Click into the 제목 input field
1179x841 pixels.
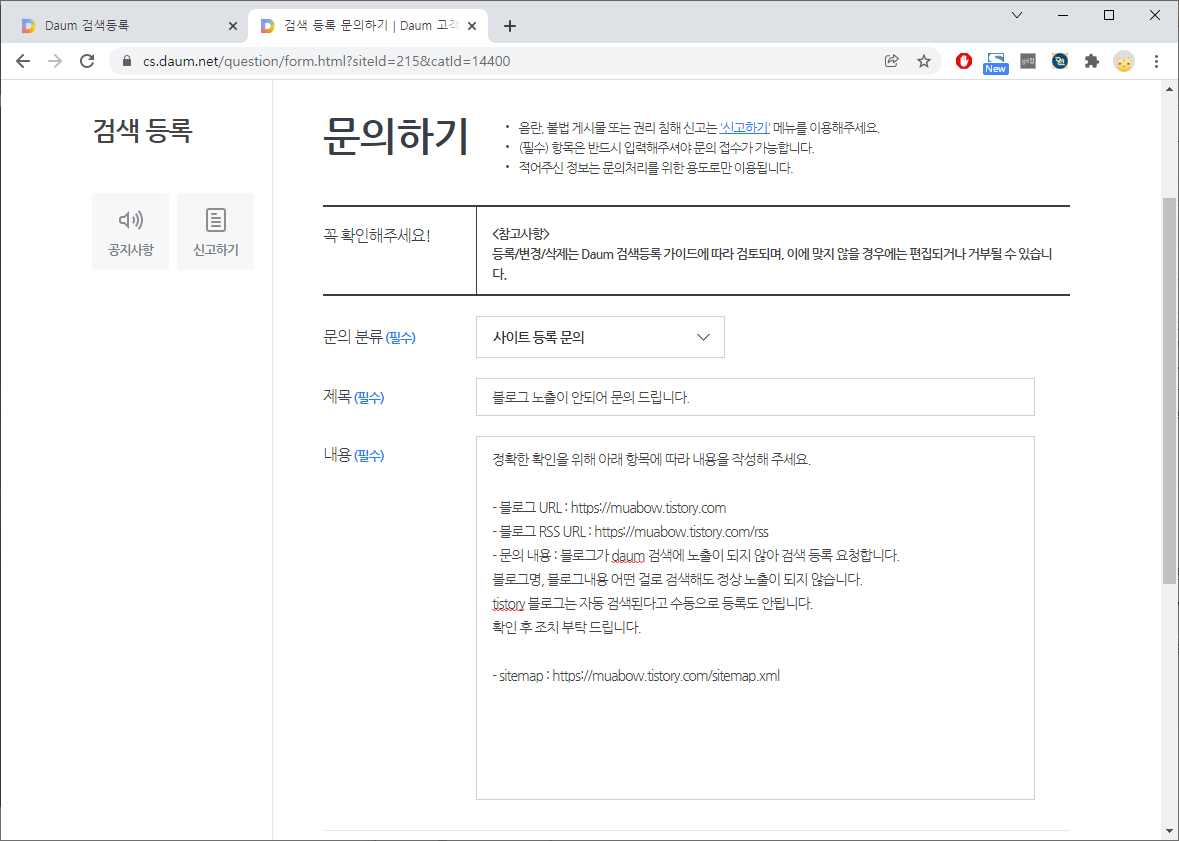[755, 397]
